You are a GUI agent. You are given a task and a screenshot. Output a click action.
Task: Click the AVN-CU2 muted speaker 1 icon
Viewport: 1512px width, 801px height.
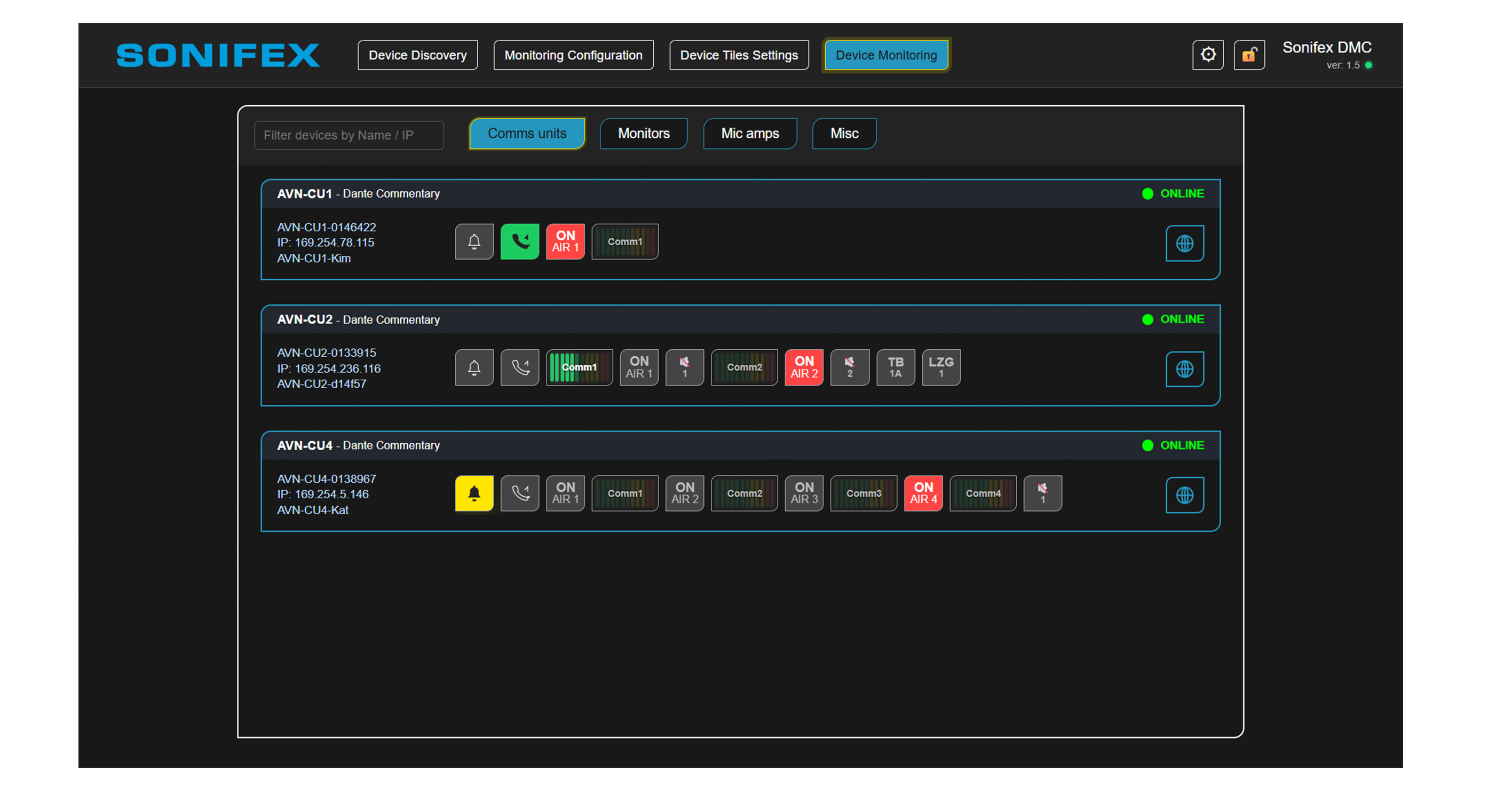point(685,367)
